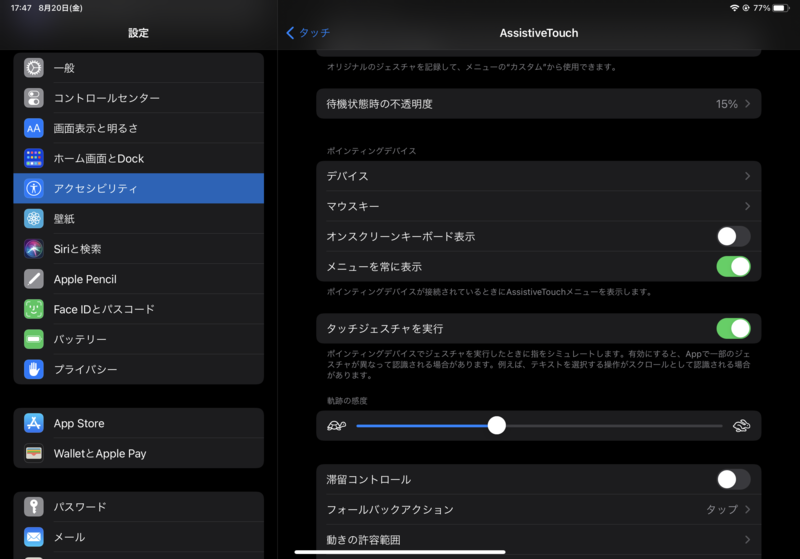Viewport: 800px width, 559px height.
Task: Select Apple Pencil in sidebar
Action: tap(139, 279)
